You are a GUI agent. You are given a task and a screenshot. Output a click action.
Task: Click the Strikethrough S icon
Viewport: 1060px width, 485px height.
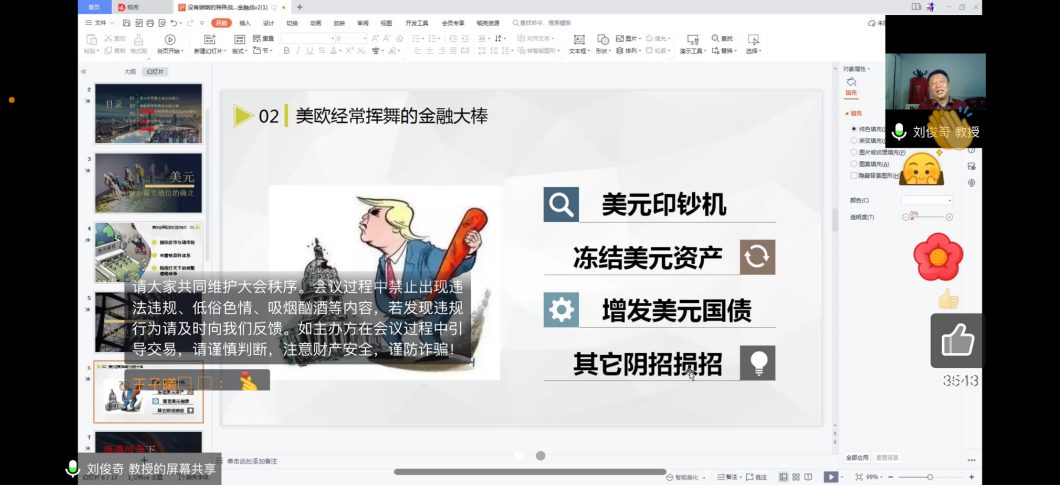(x=322, y=51)
